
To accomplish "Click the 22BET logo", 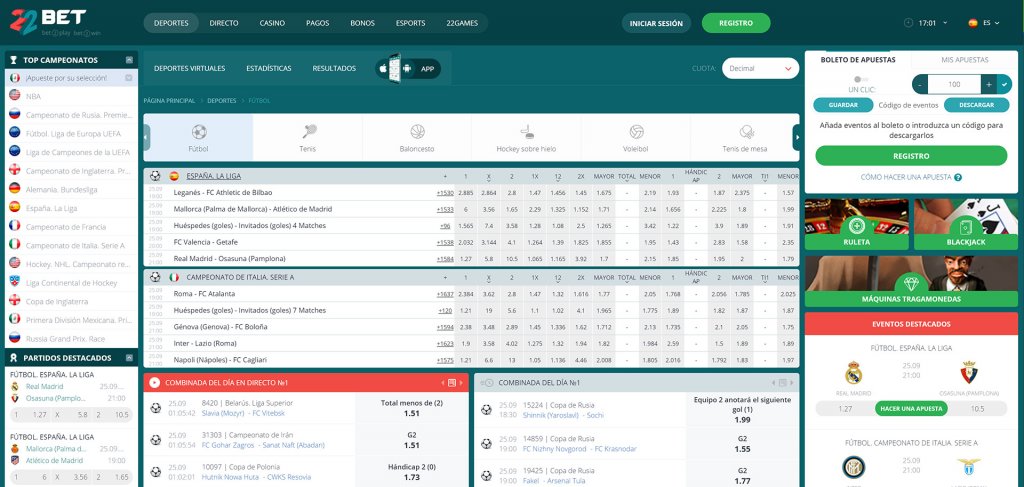I will click(x=56, y=22).
